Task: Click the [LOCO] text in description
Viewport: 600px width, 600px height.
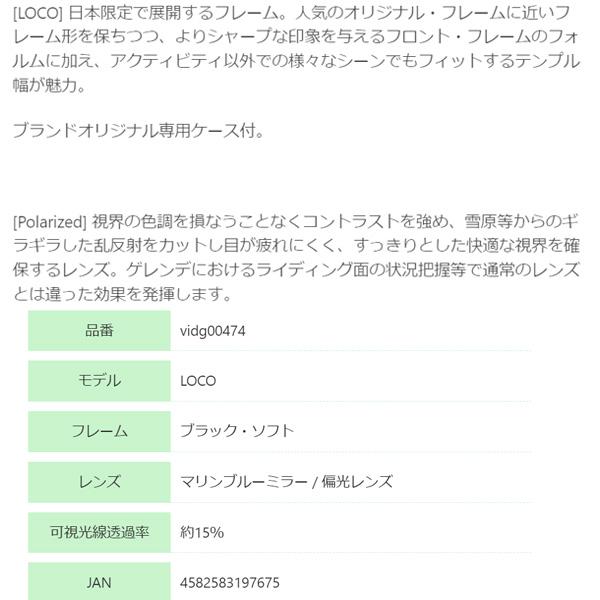Action: point(37,13)
